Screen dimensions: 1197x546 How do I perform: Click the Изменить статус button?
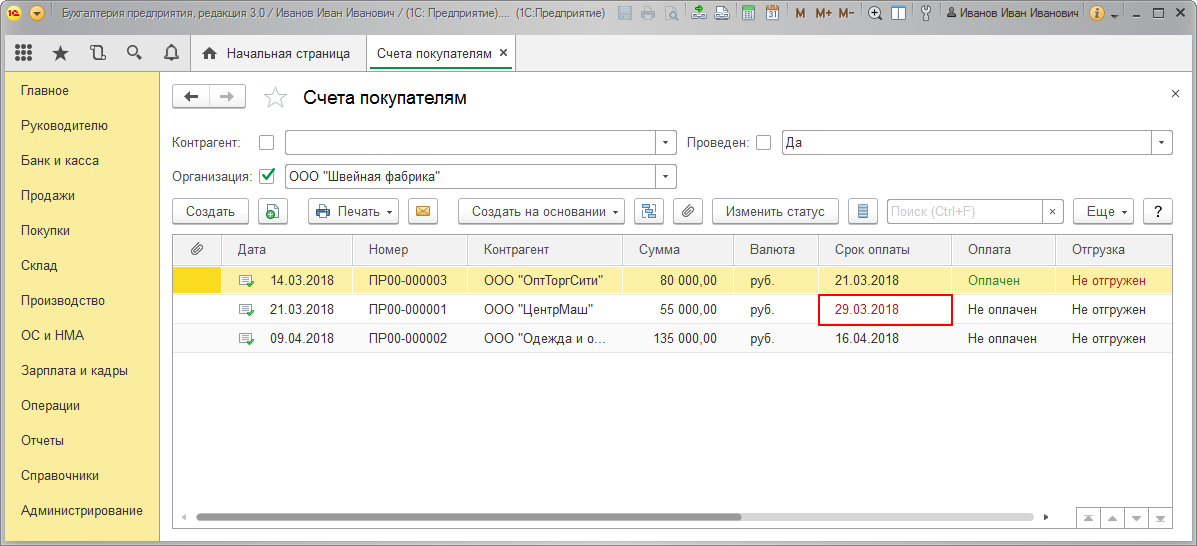(x=775, y=211)
